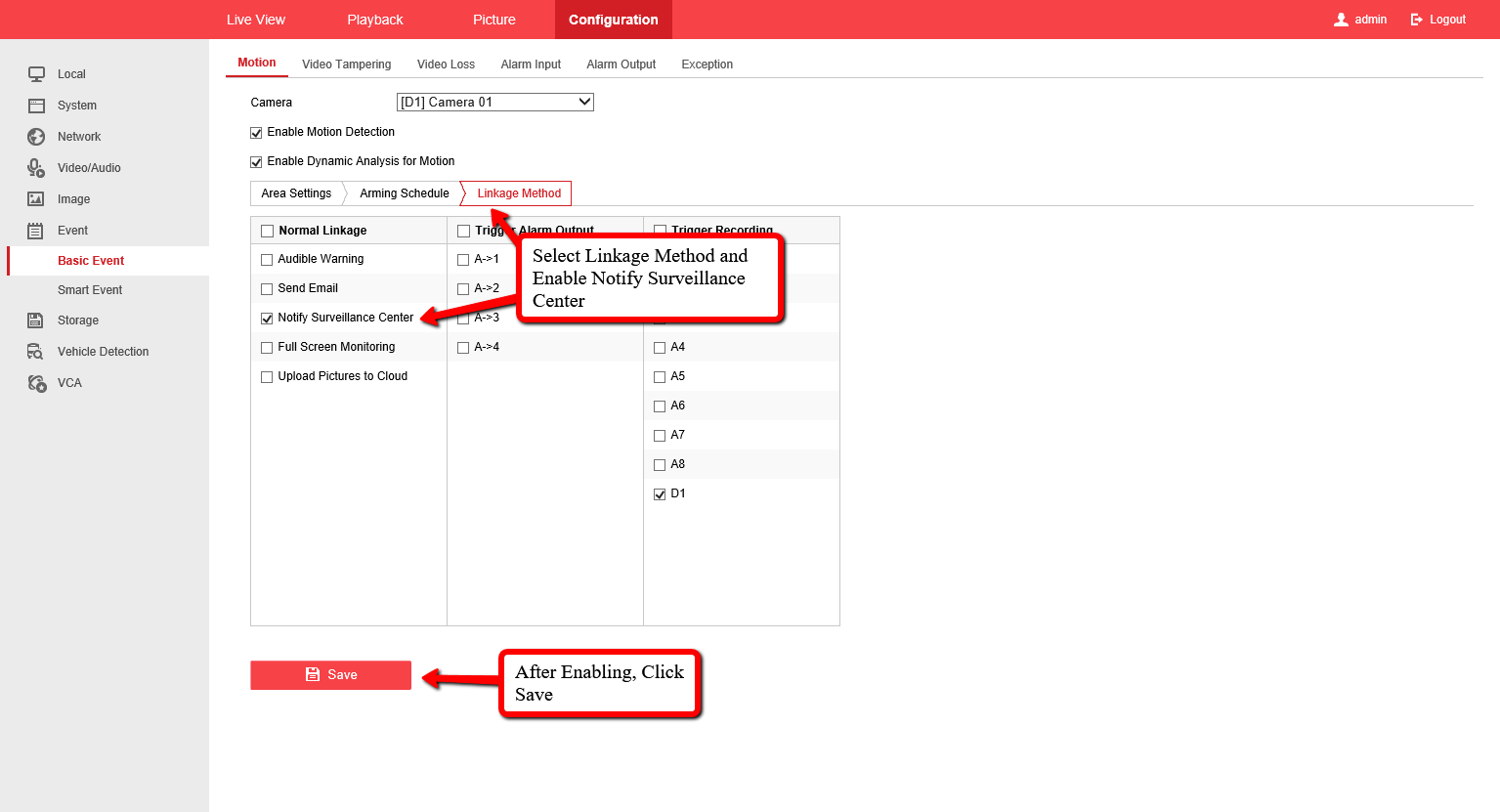Collapse the Event section in sidebar
Viewport: 1500px width, 812px height.
72,231
